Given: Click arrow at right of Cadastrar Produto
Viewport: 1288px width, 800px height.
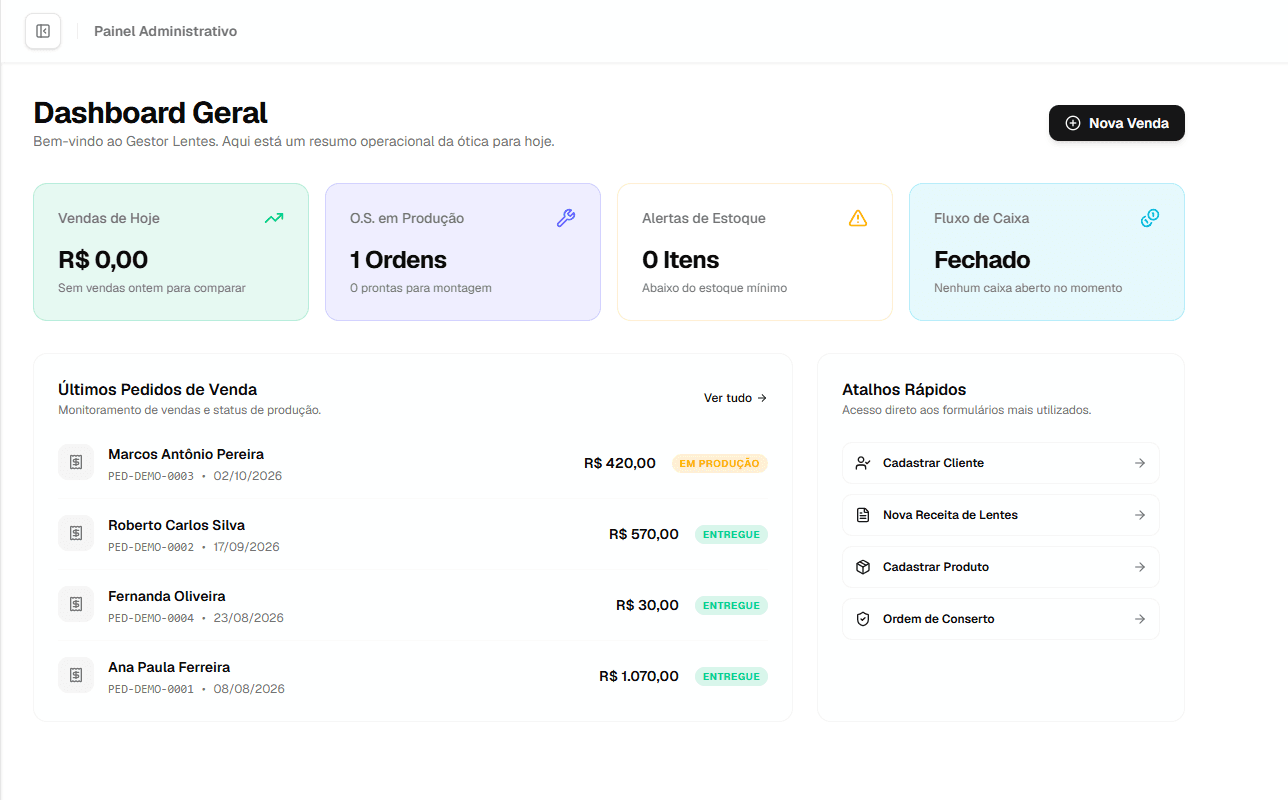Looking at the screenshot, I should [x=1140, y=567].
